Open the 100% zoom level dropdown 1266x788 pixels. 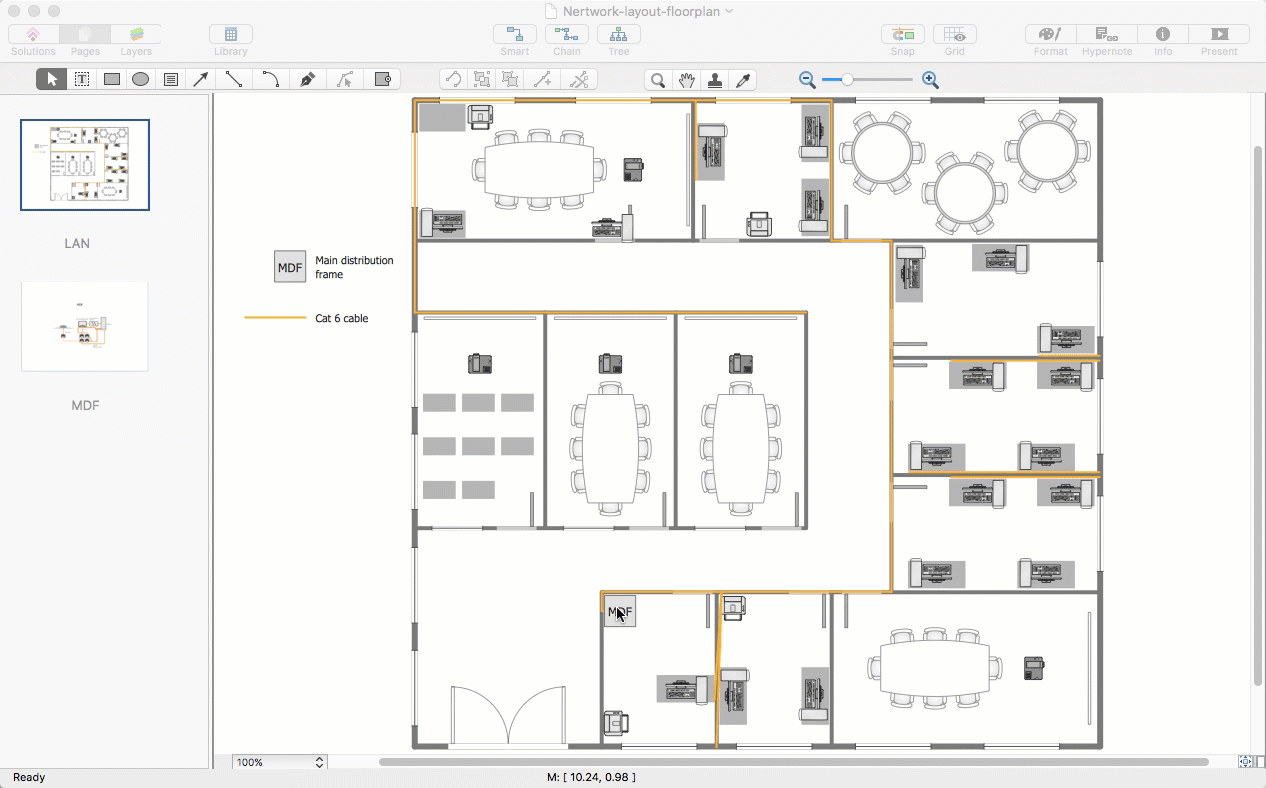pyautogui.click(x=320, y=762)
